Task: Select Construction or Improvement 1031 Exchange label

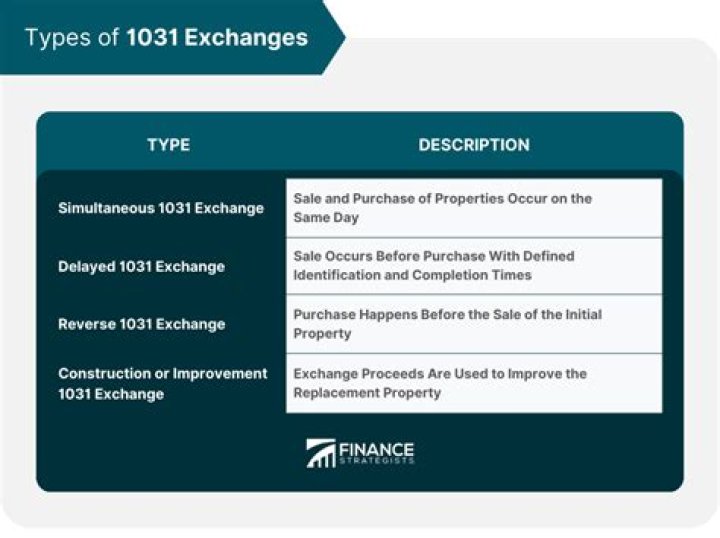Action: (163, 383)
